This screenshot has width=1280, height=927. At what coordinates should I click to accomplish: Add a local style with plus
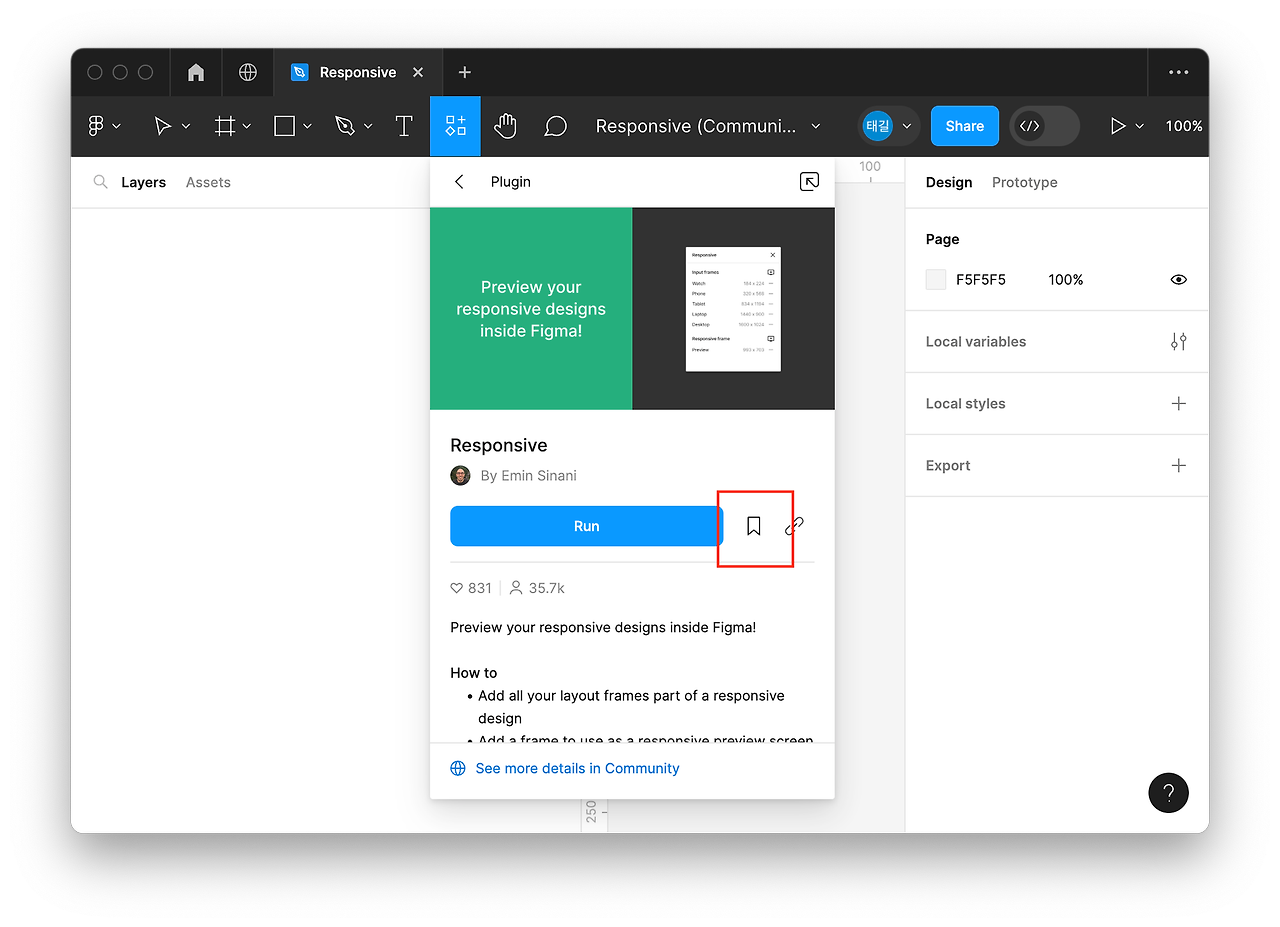1179,404
